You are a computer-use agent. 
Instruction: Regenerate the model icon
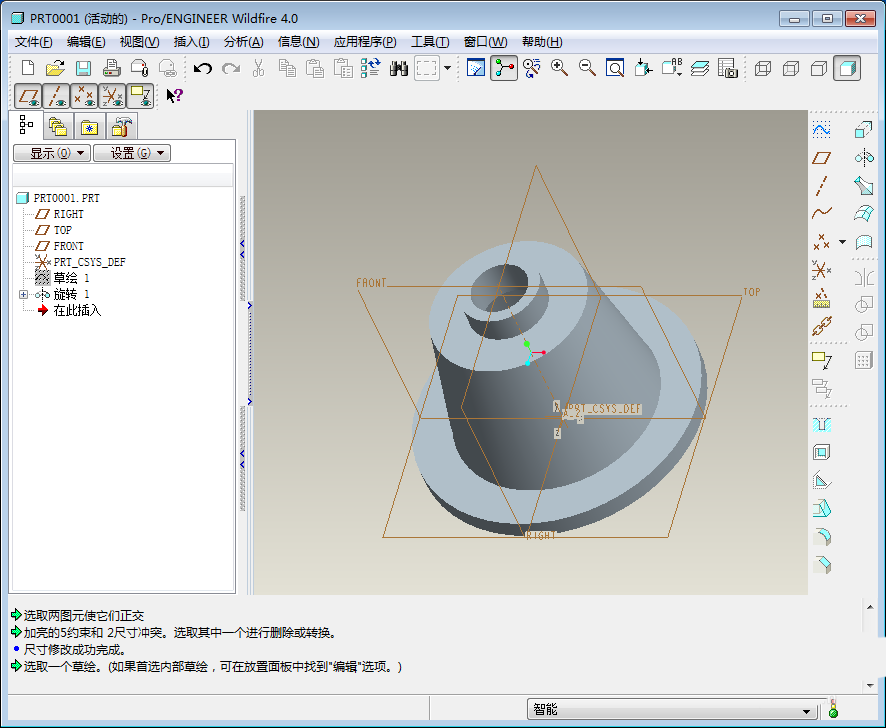(371, 68)
